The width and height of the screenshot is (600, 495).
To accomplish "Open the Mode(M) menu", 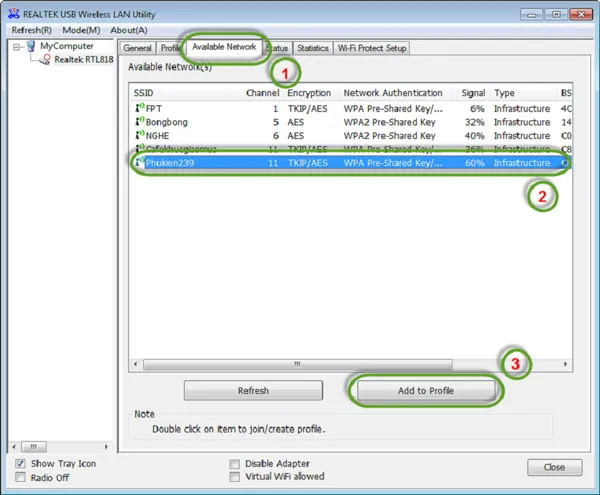I will (x=81, y=30).
